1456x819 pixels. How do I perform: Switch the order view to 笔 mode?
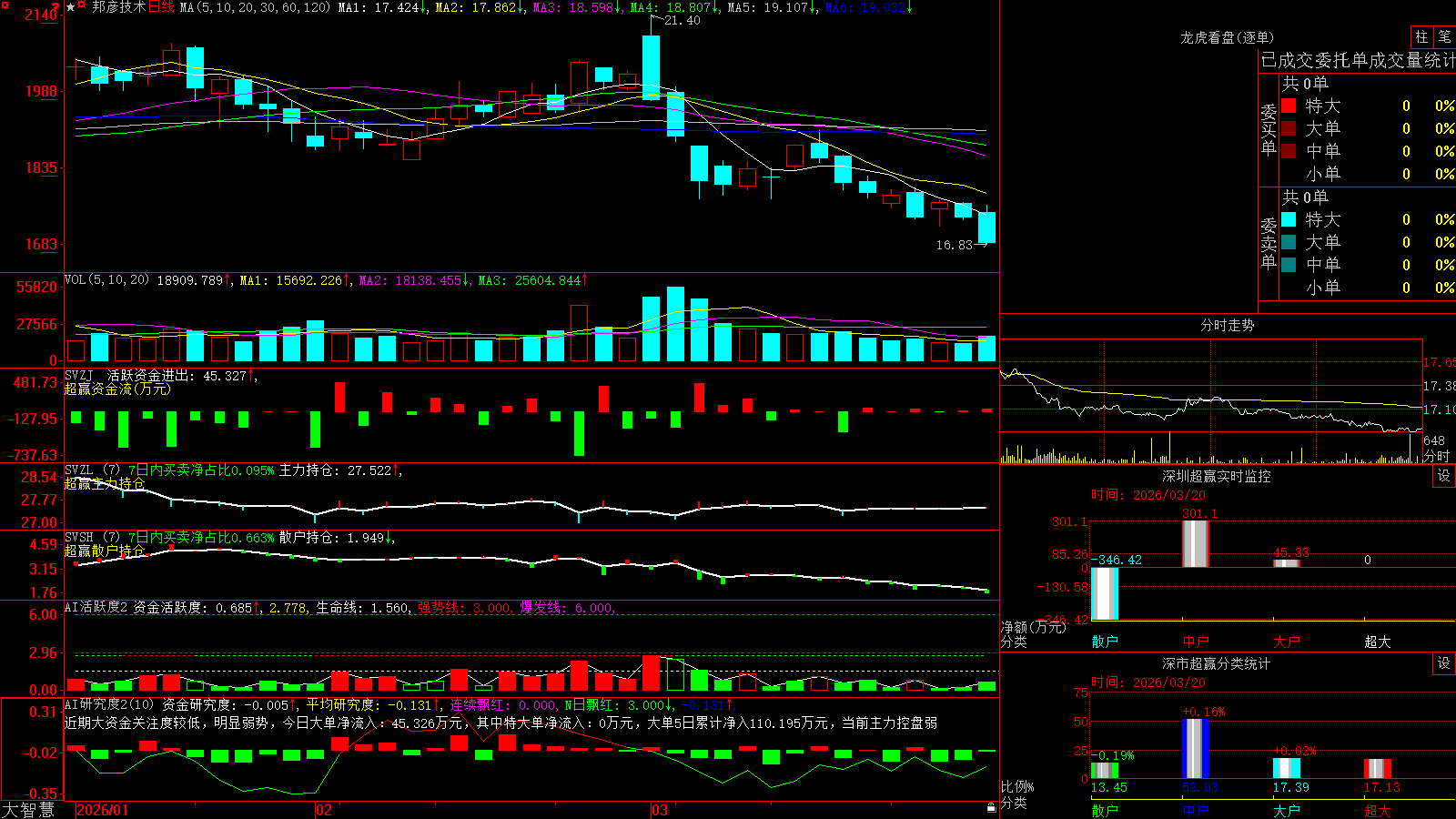(1445, 37)
